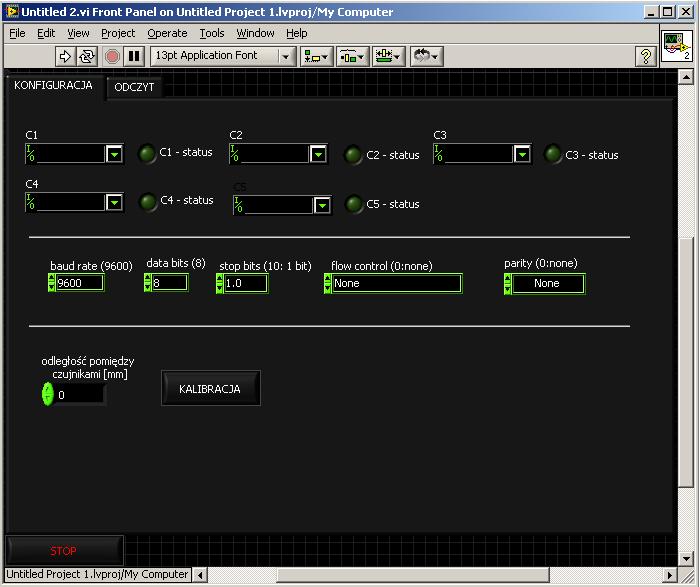The image size is (700, 587).
Task: Click the baud rate 9600 field
Action: (x=79, y=283)
